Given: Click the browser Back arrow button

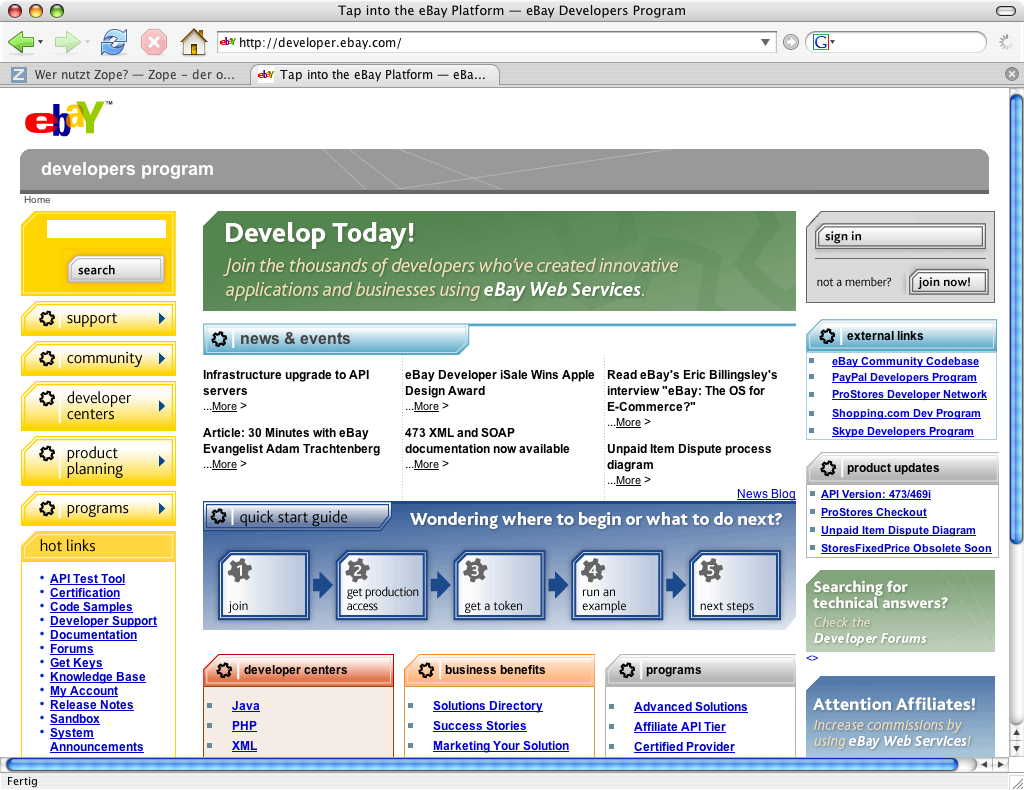Looking at the screenshot, I should coord(20,42).
